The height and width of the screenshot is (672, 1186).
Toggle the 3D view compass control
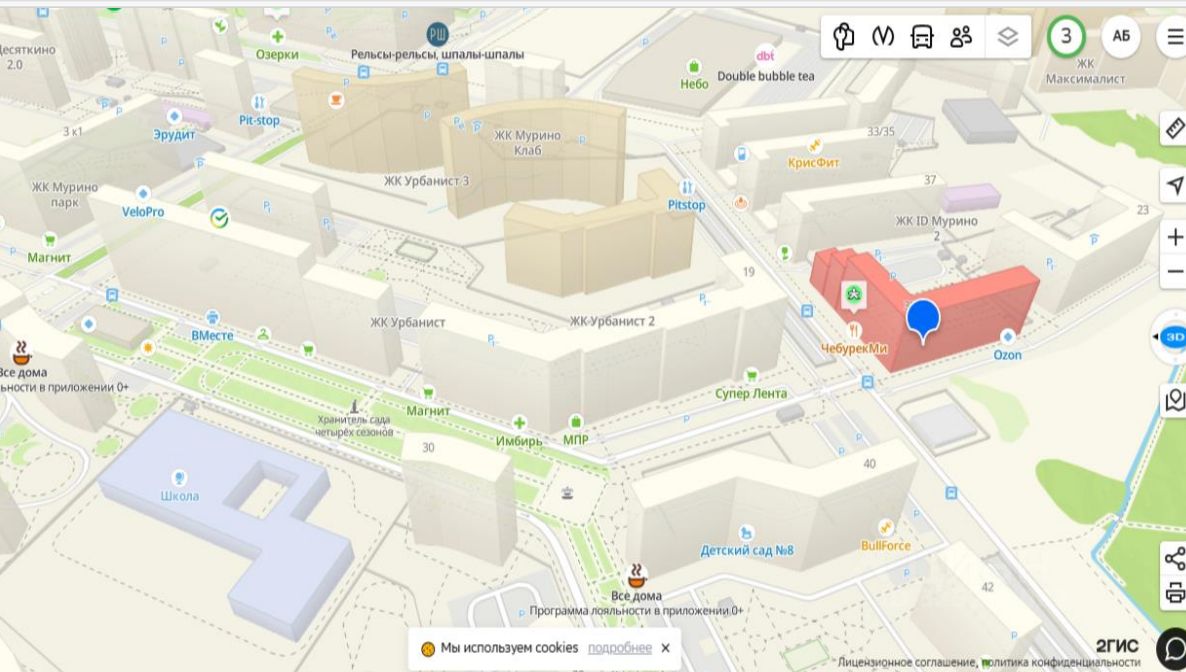(1172, 337)
